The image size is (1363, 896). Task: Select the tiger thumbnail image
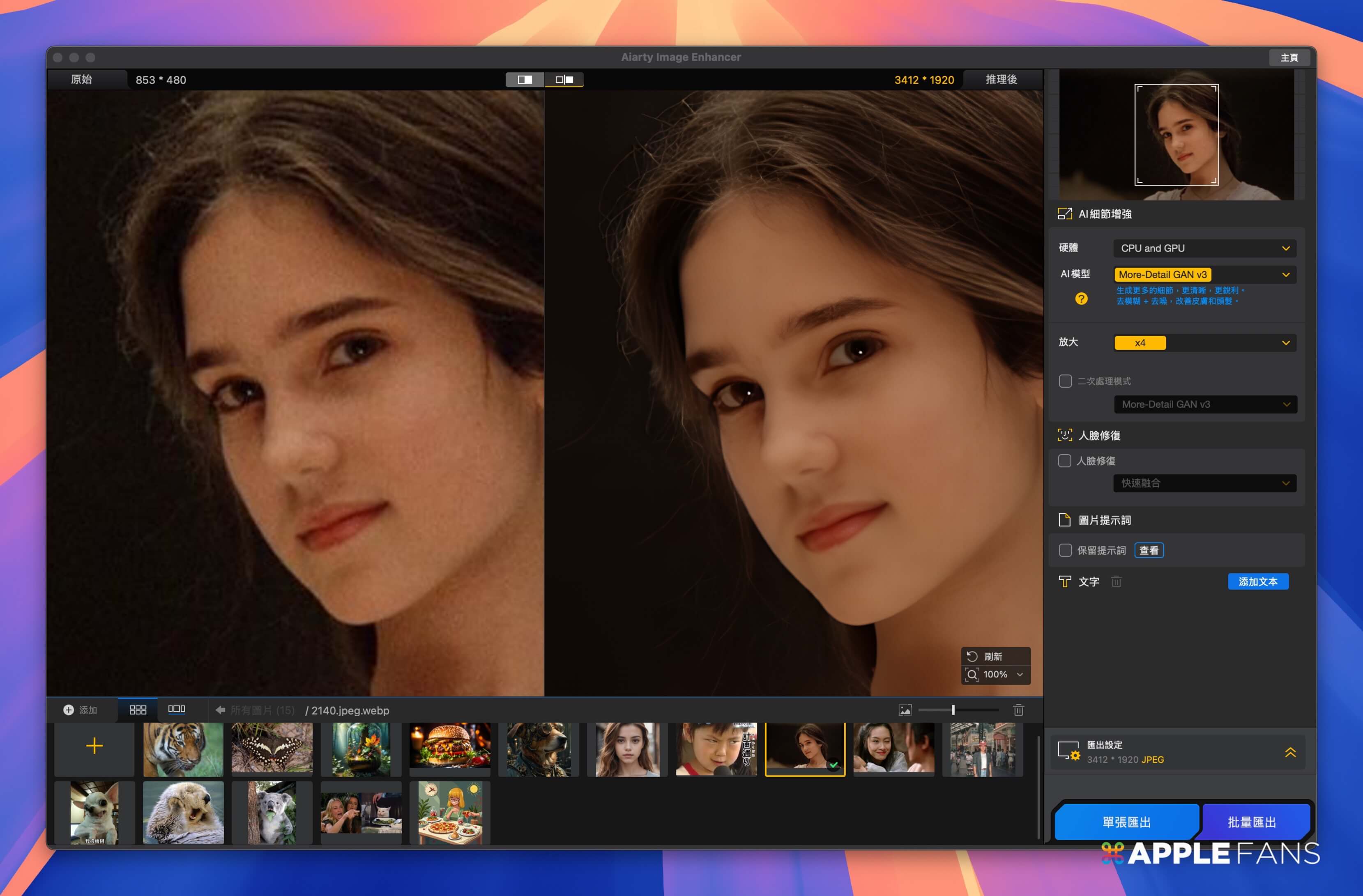point(183,749)
